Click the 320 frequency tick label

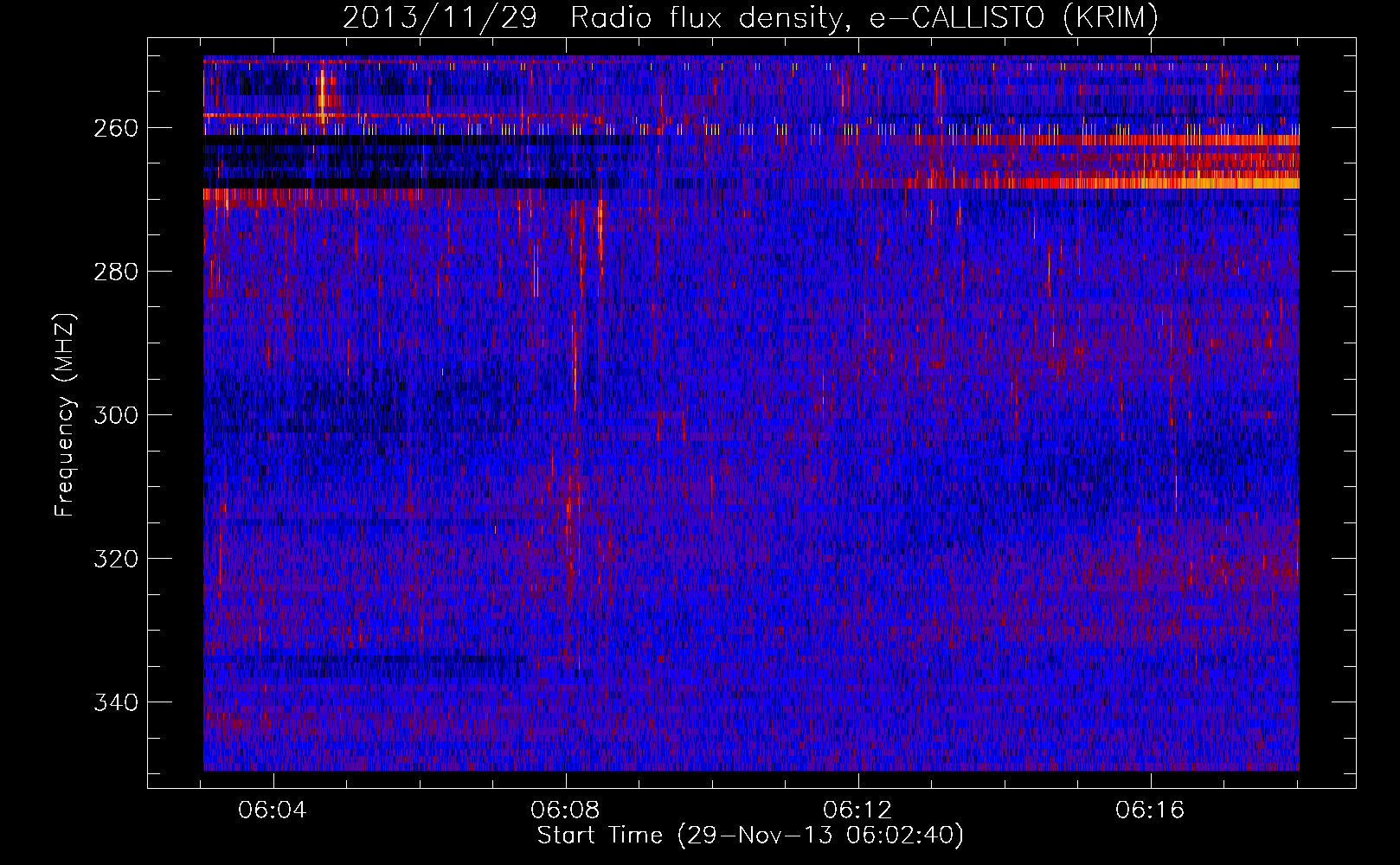coord(115,559)
